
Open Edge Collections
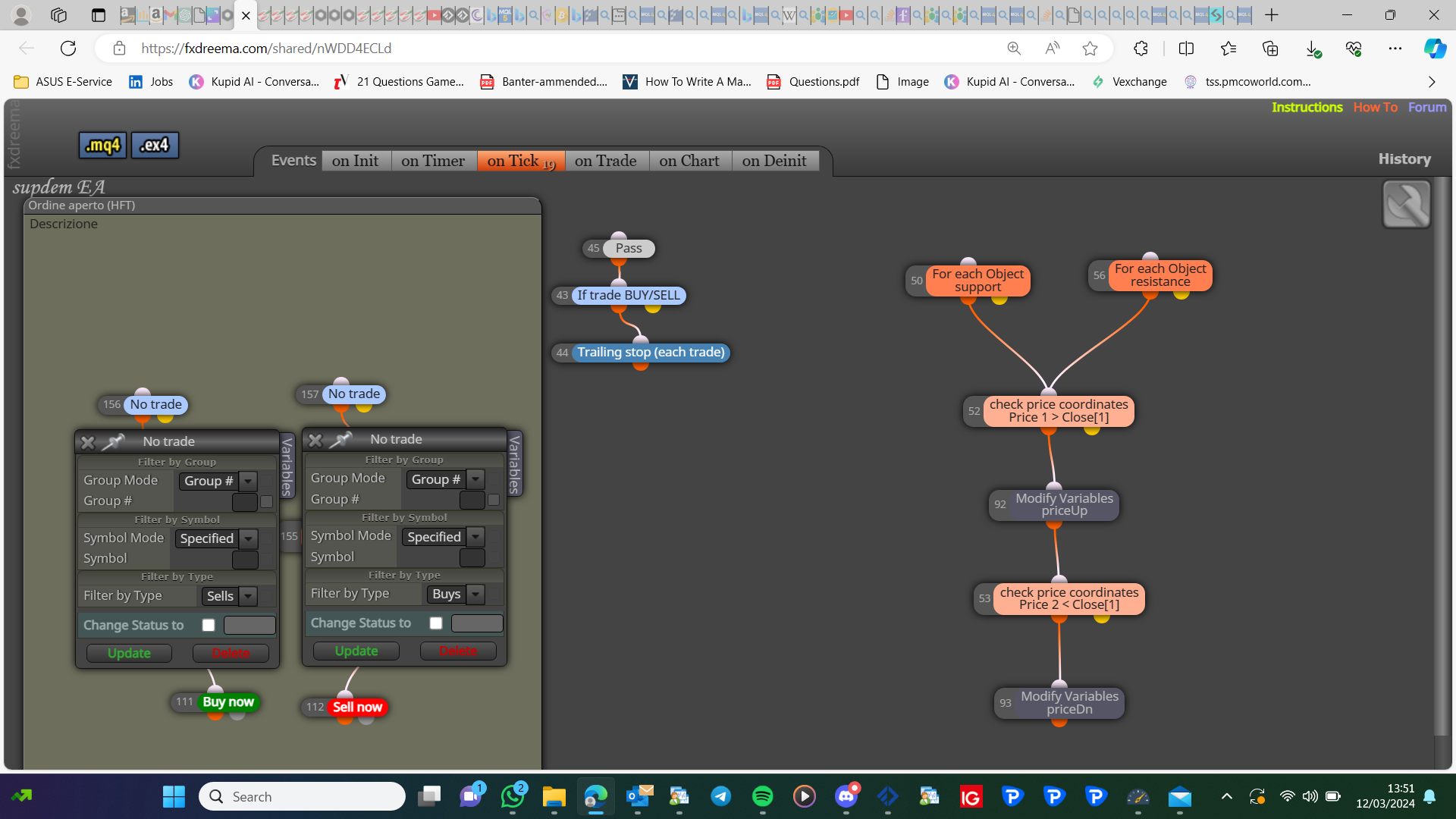(1270, 49)
